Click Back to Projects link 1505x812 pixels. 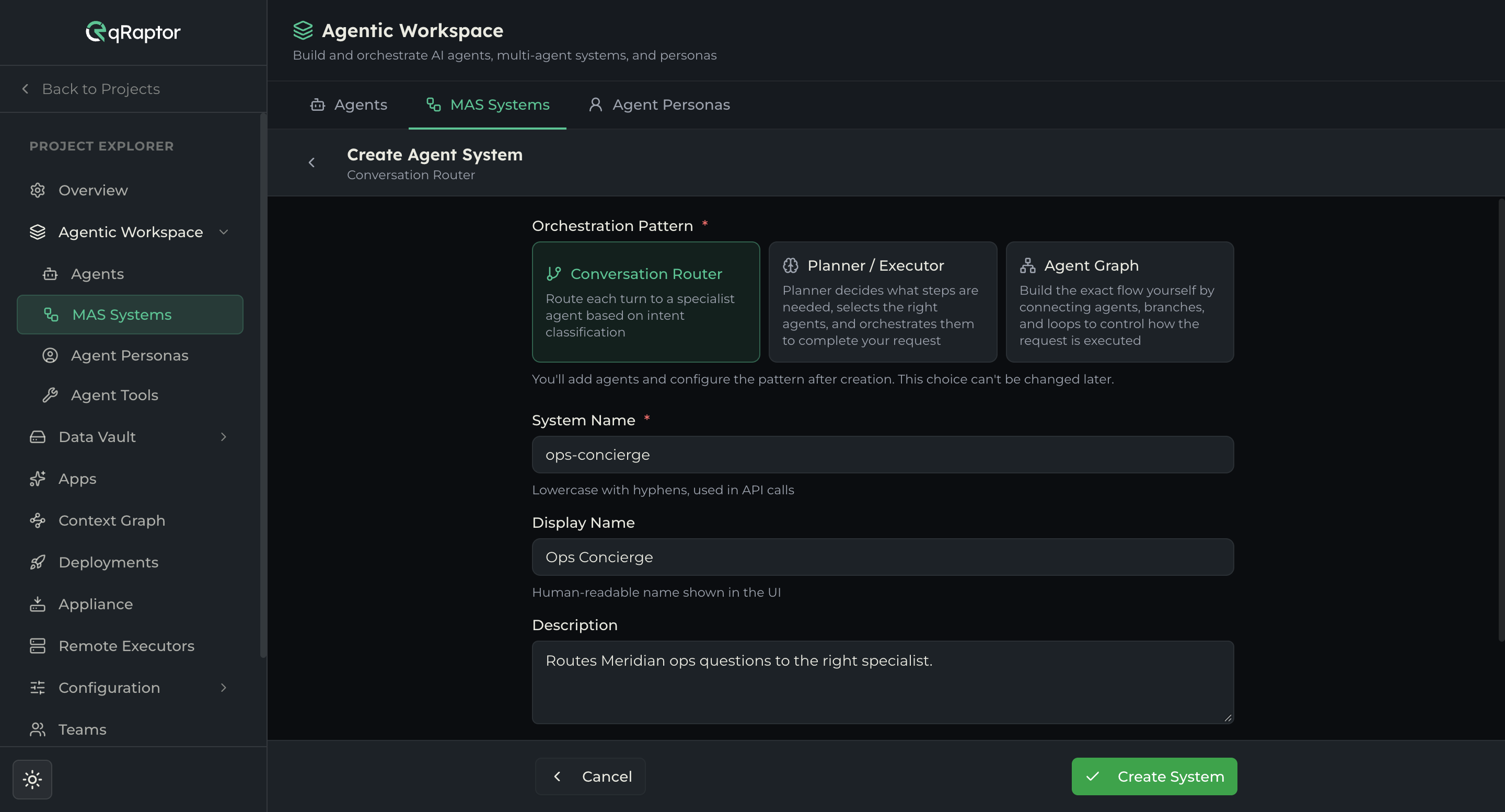[90, 89]
